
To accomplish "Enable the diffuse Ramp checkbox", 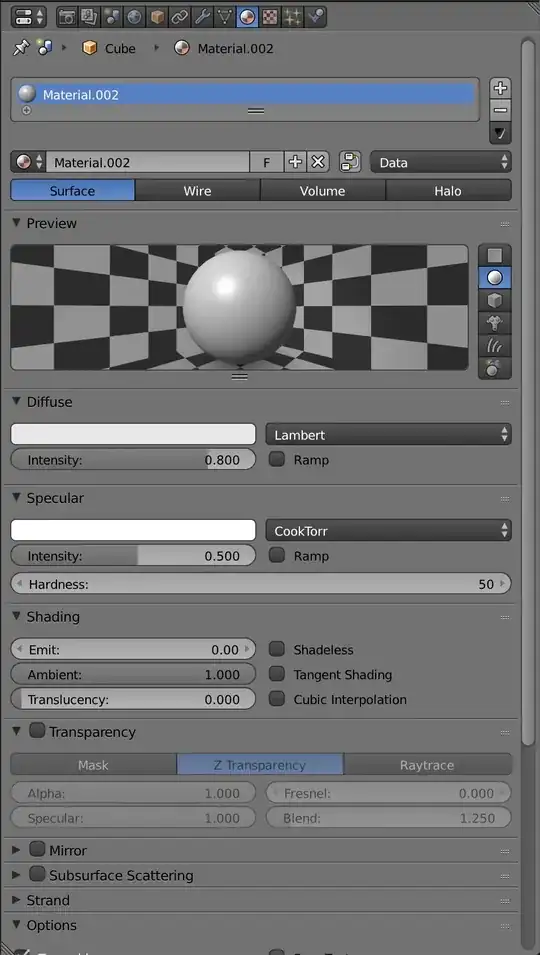I will tap(277, 459).
